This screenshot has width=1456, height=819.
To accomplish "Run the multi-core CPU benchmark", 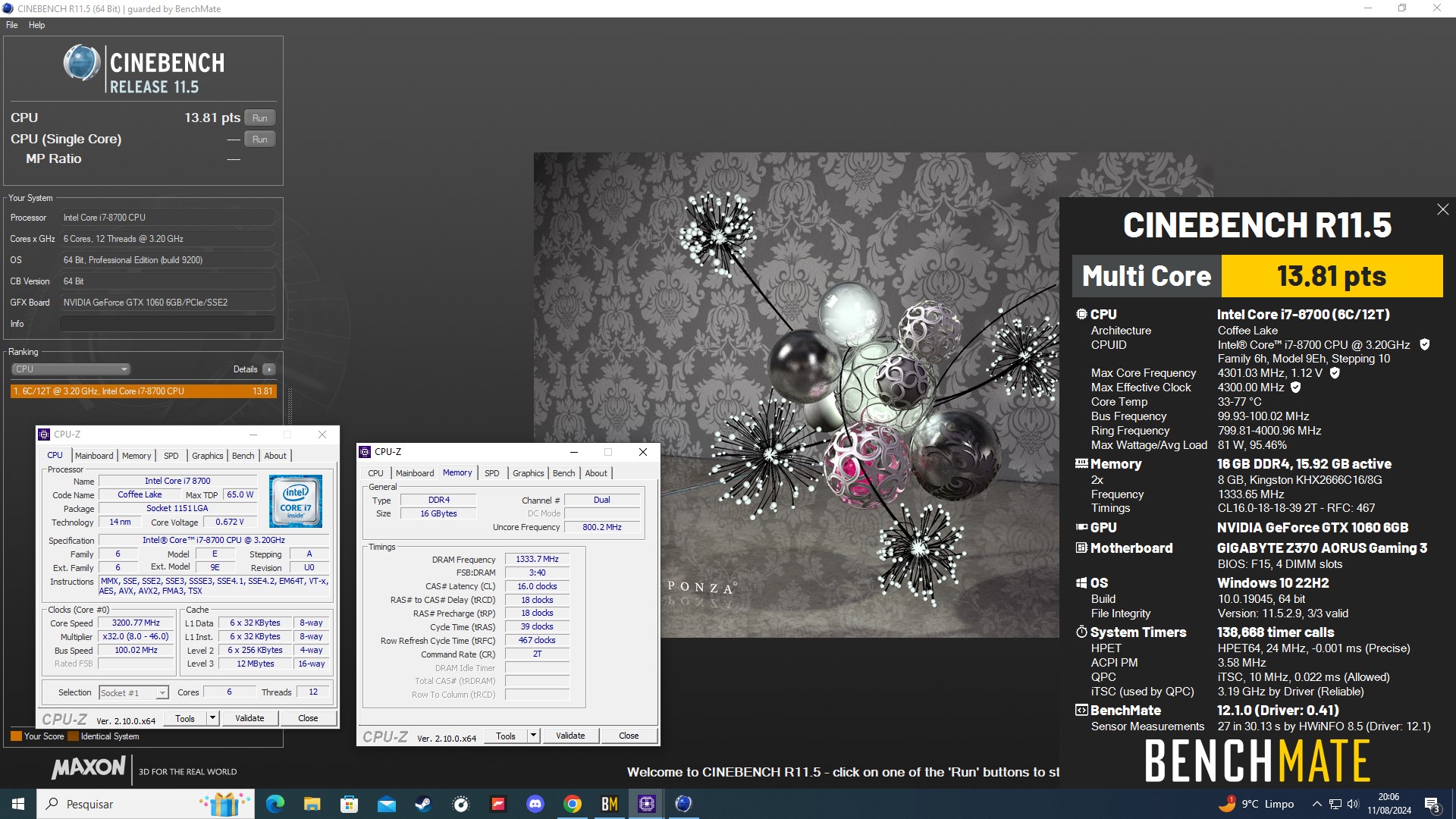I will (x=259, y=118).
